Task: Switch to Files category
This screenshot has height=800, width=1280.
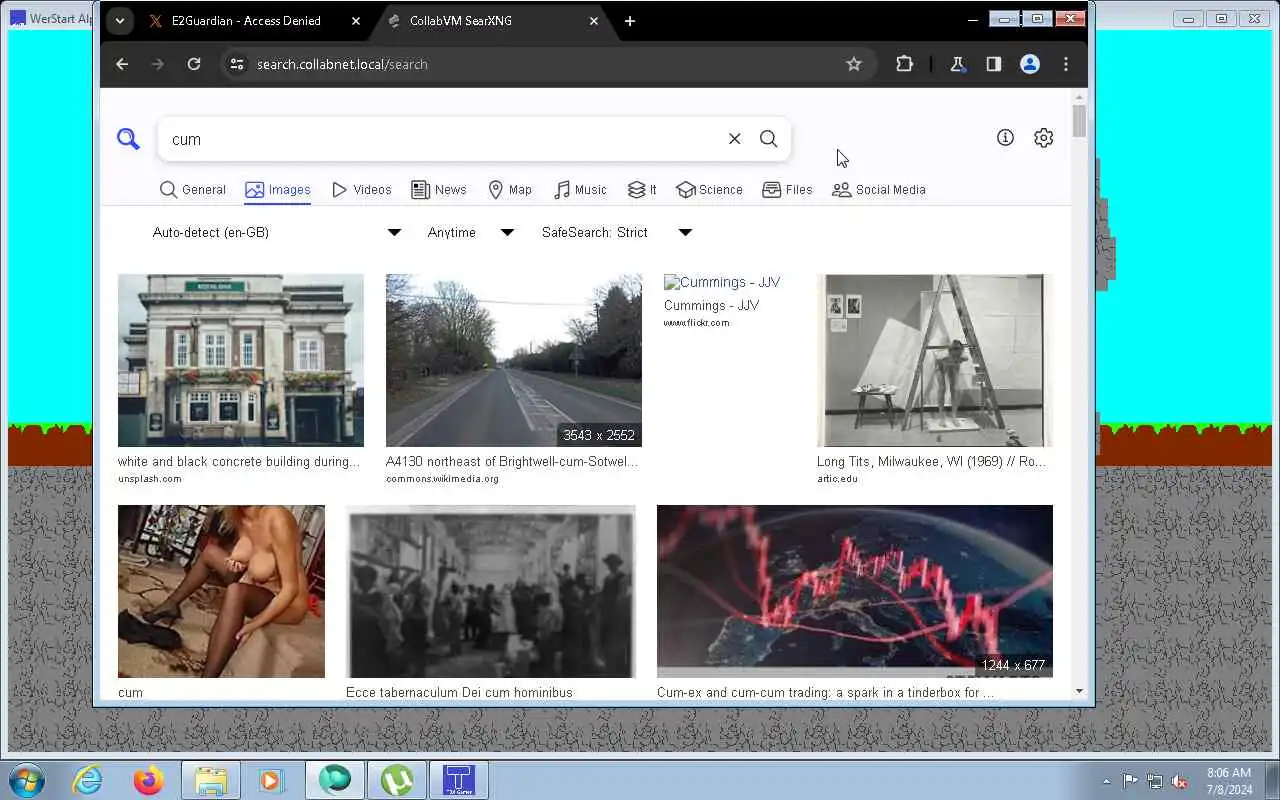Action: click(x=787, y=189)
